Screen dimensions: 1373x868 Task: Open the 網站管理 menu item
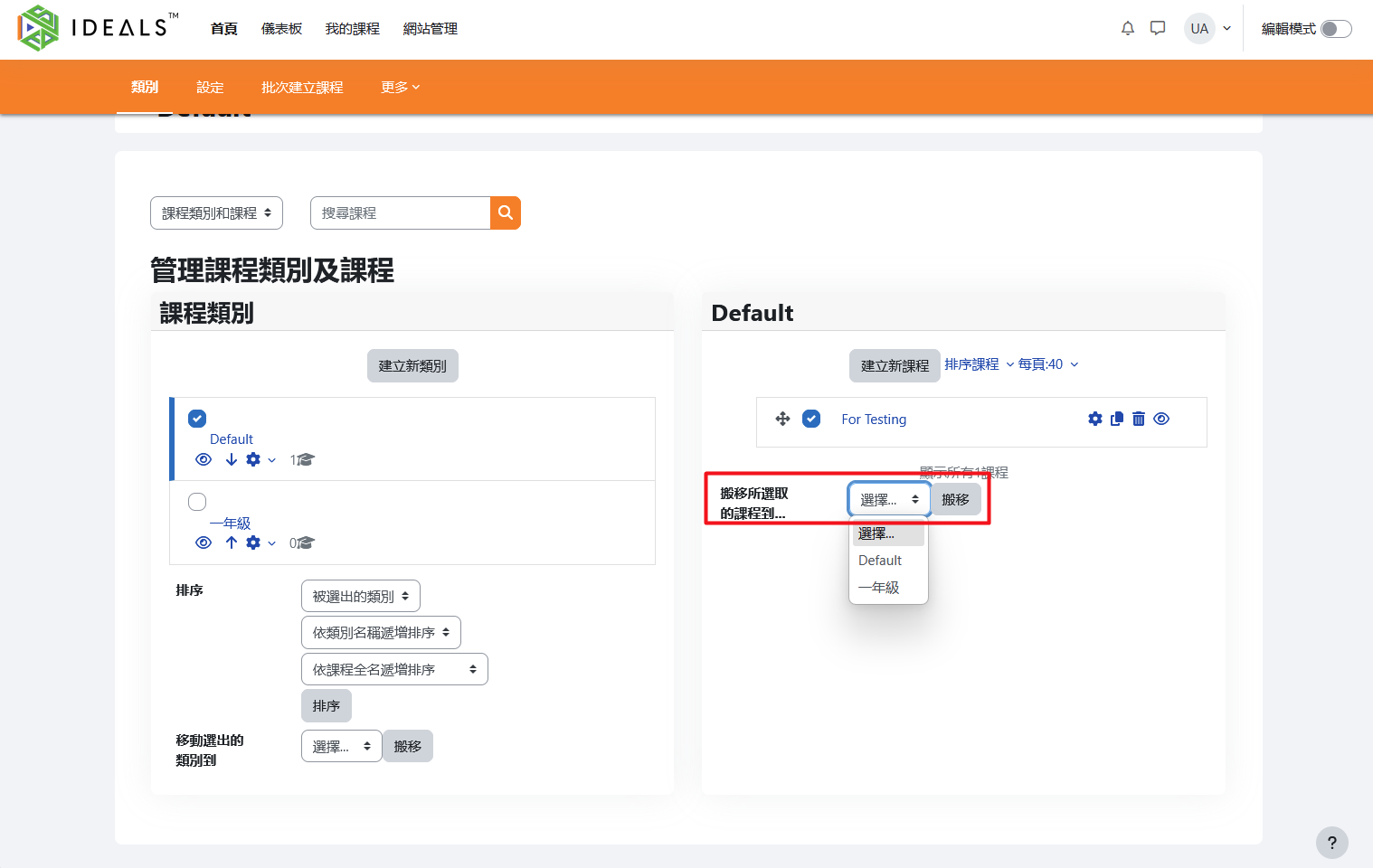[x=430, y=29]
